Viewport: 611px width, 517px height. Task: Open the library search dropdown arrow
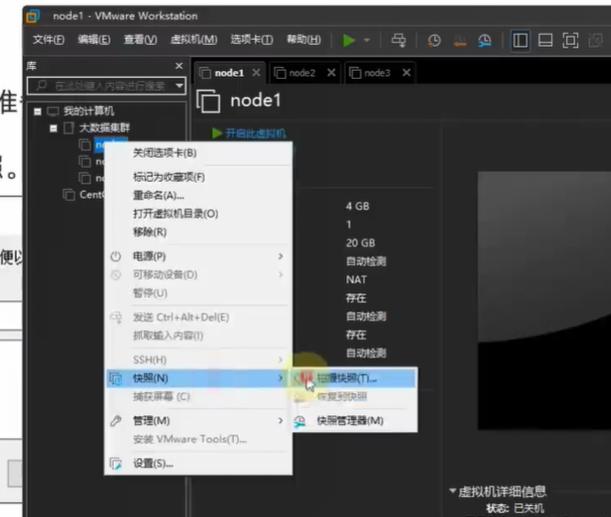click(180, 85)
